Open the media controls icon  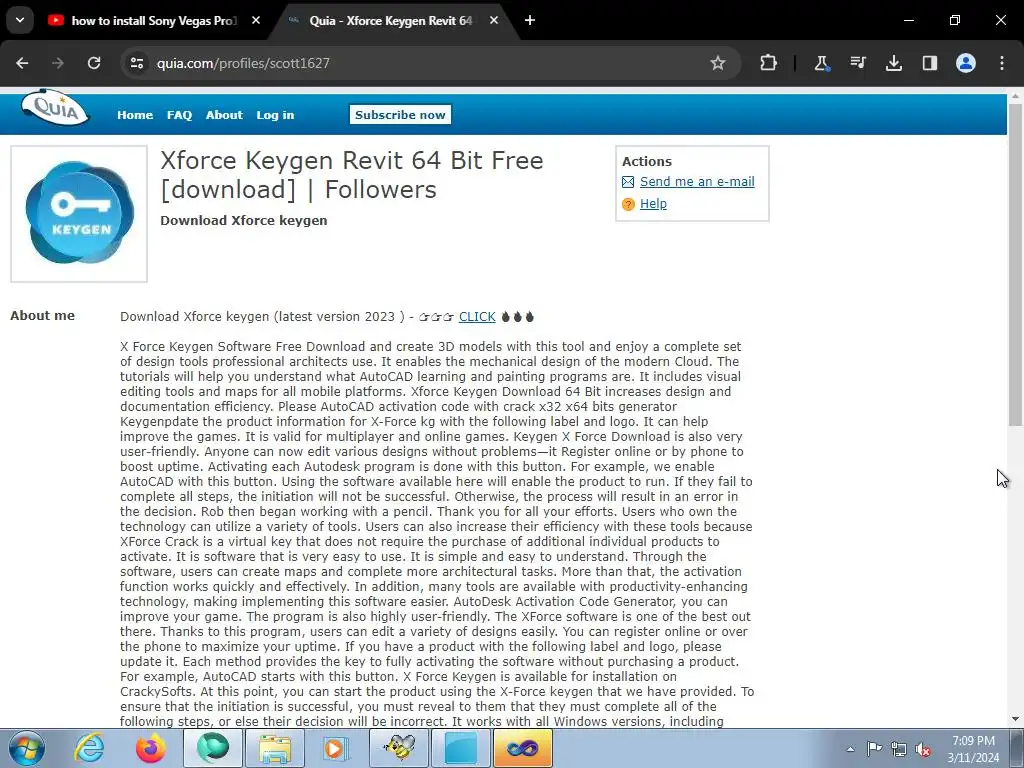[857, 63]
